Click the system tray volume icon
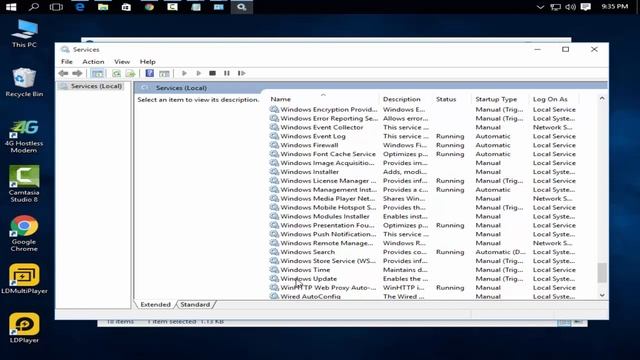Screen dimensions: 640x360 click(x=570, y=7)
